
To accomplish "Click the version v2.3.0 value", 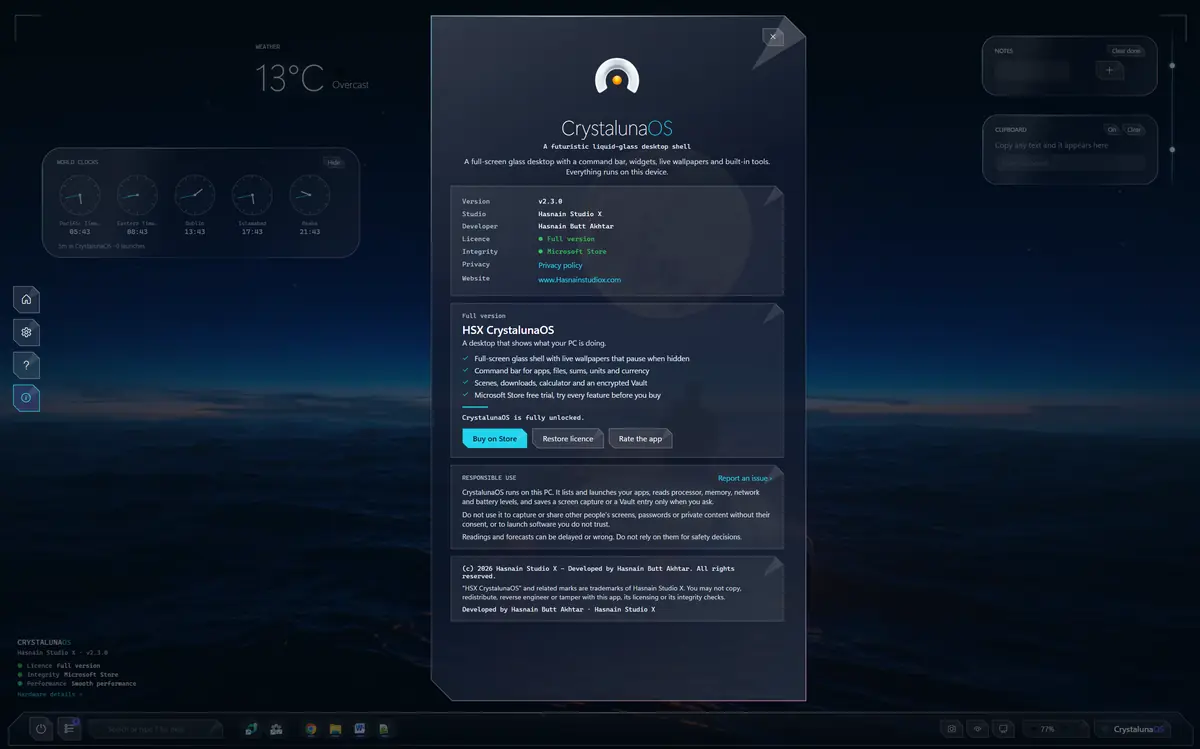I will click(x=552, y=201).
